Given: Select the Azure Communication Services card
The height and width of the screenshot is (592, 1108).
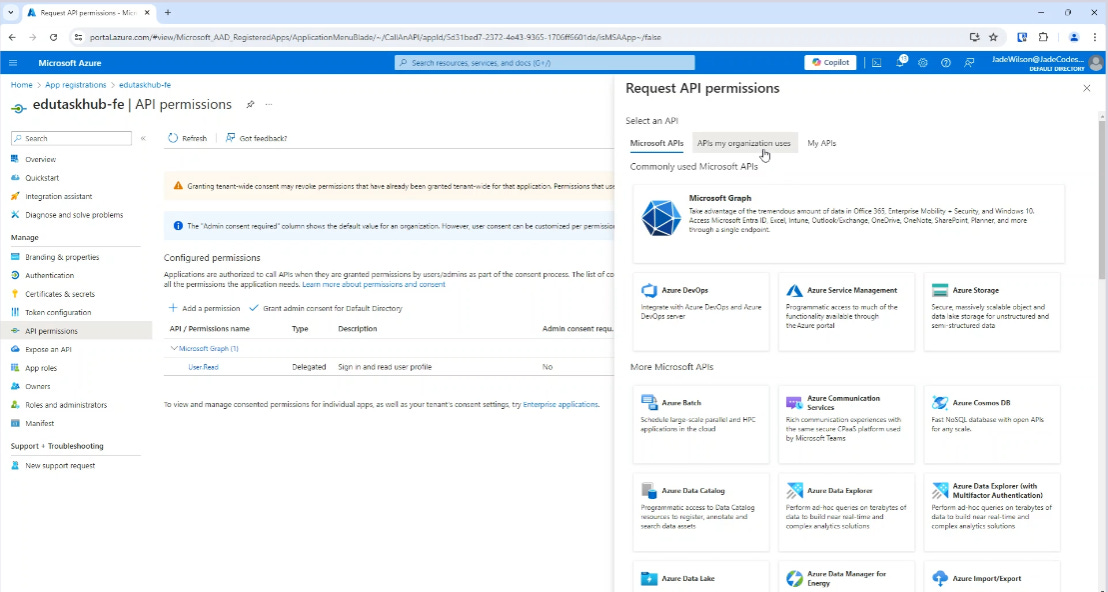Looking at the screenshot, I should pyautogui.click(x=847, y=424).
